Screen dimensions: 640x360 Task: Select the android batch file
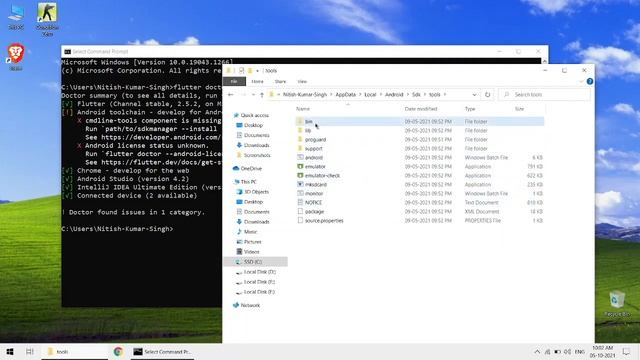[313, 158]
